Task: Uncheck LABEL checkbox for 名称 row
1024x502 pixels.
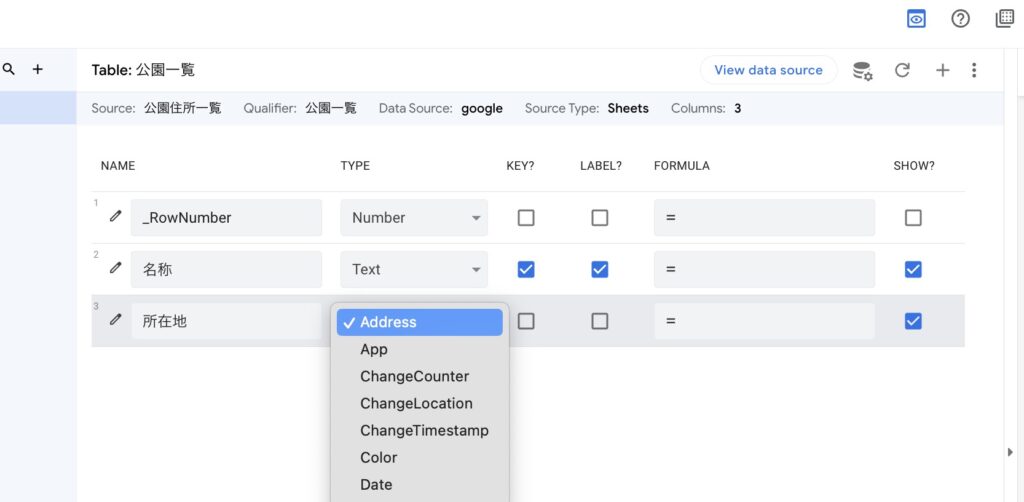Action: 599,269
